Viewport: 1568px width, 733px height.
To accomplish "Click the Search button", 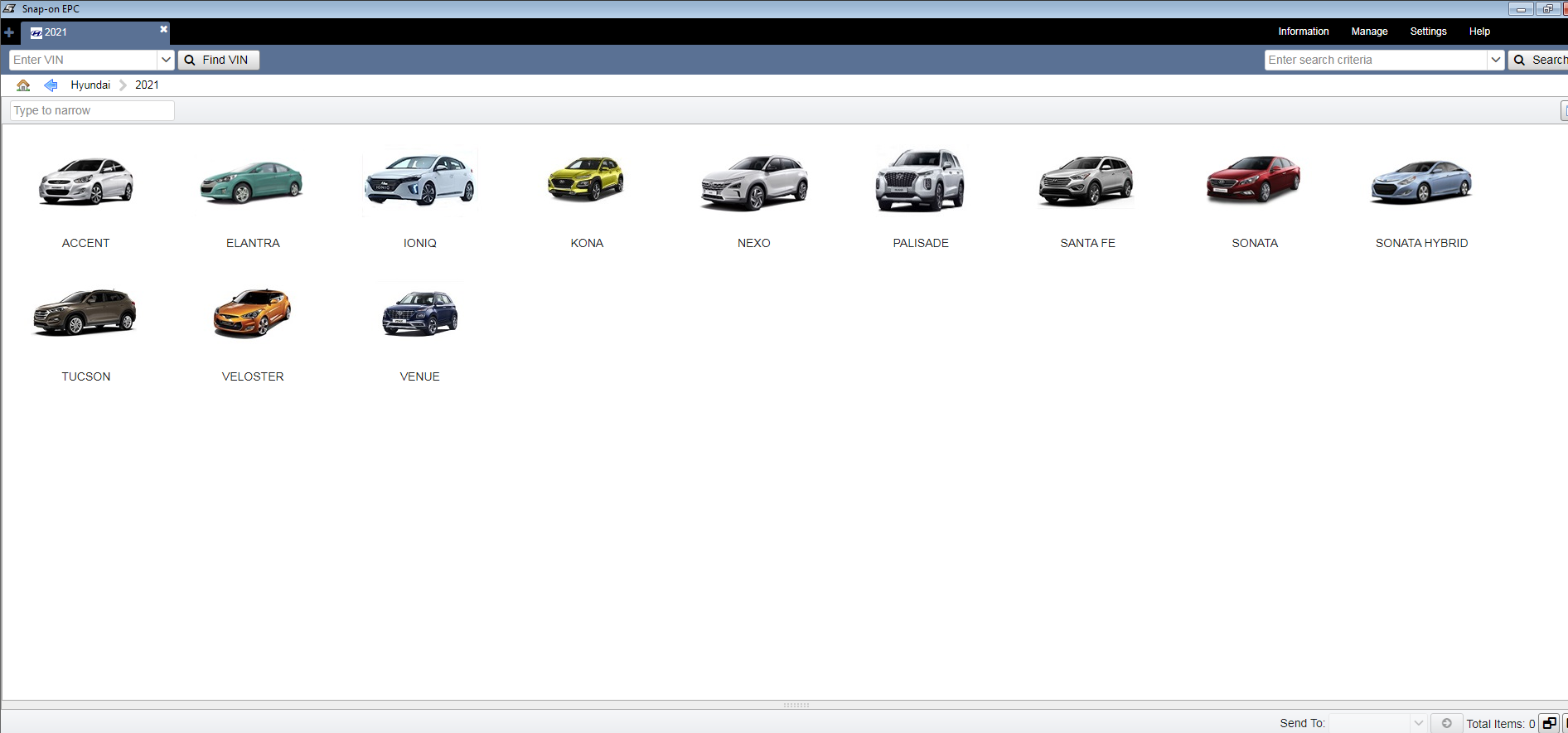I will click(x=1538, y=60).
